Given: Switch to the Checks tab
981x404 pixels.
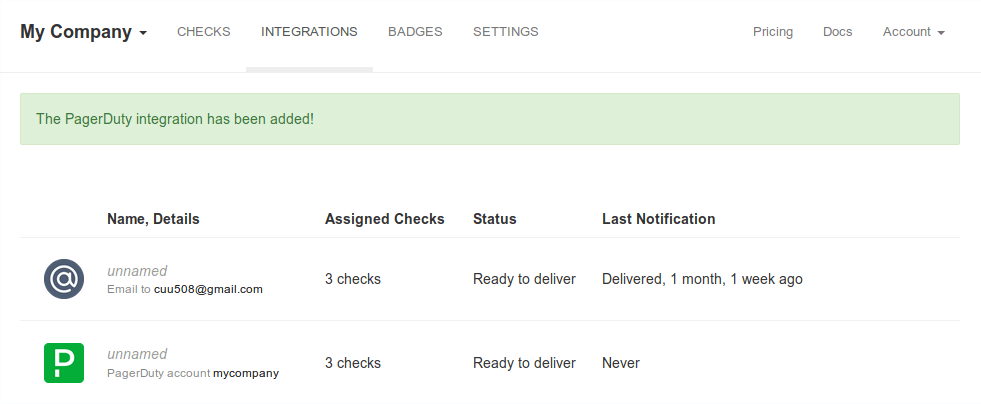Looking at the screenshot, I should click(204, 32).
